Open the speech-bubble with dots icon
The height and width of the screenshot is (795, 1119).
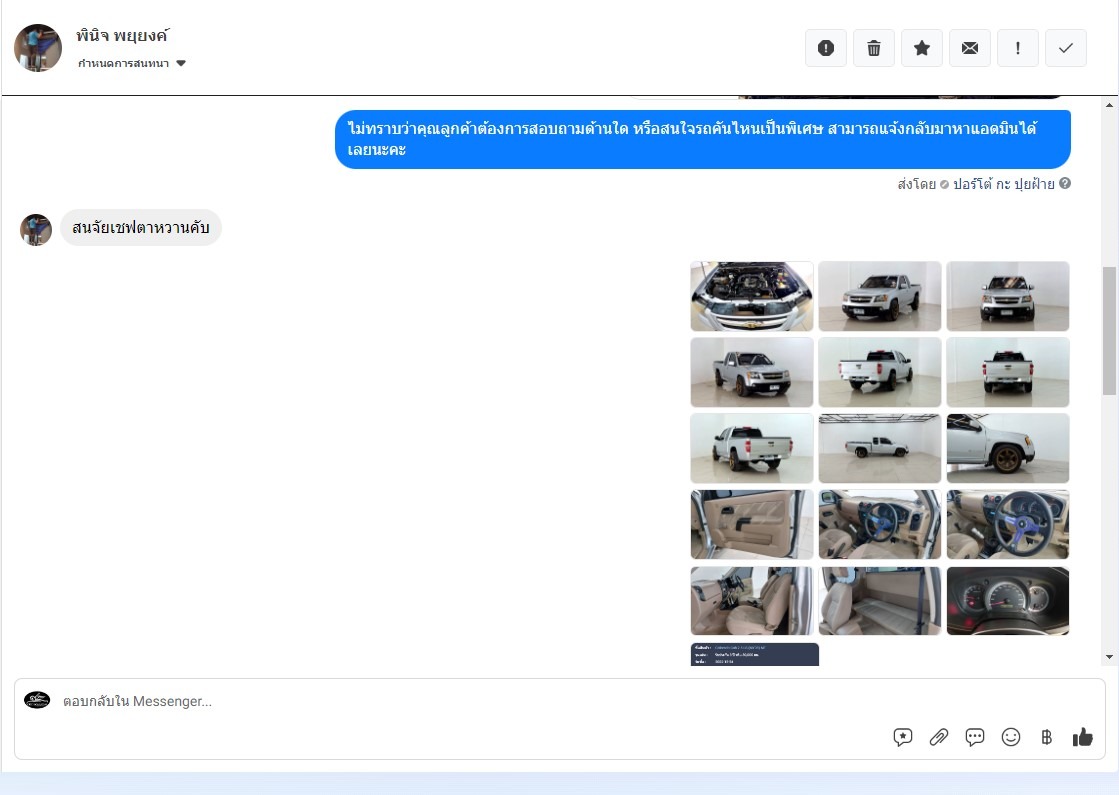tap(975, 737)
